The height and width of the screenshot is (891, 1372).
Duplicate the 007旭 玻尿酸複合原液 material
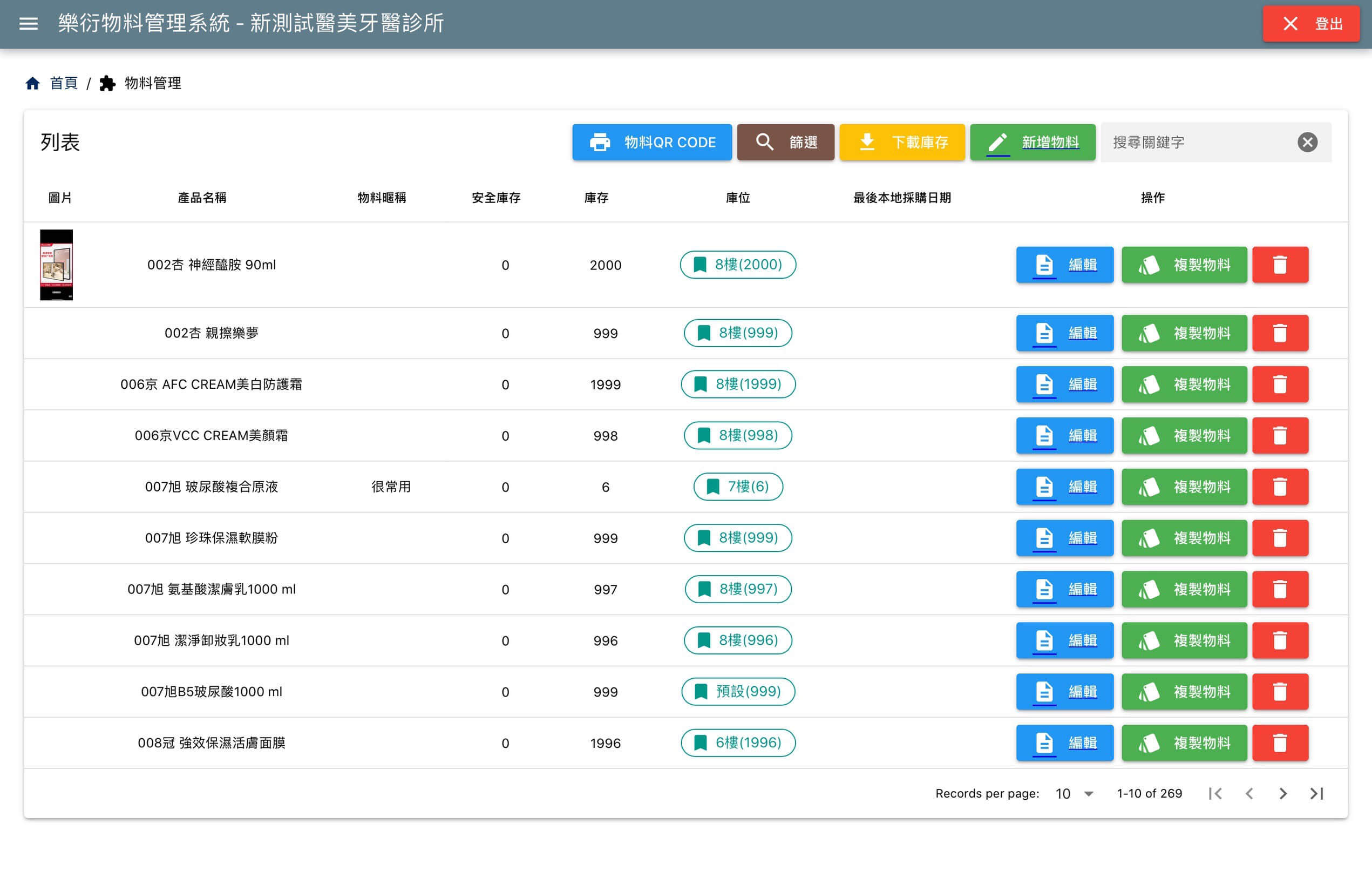pos(1184,487)
